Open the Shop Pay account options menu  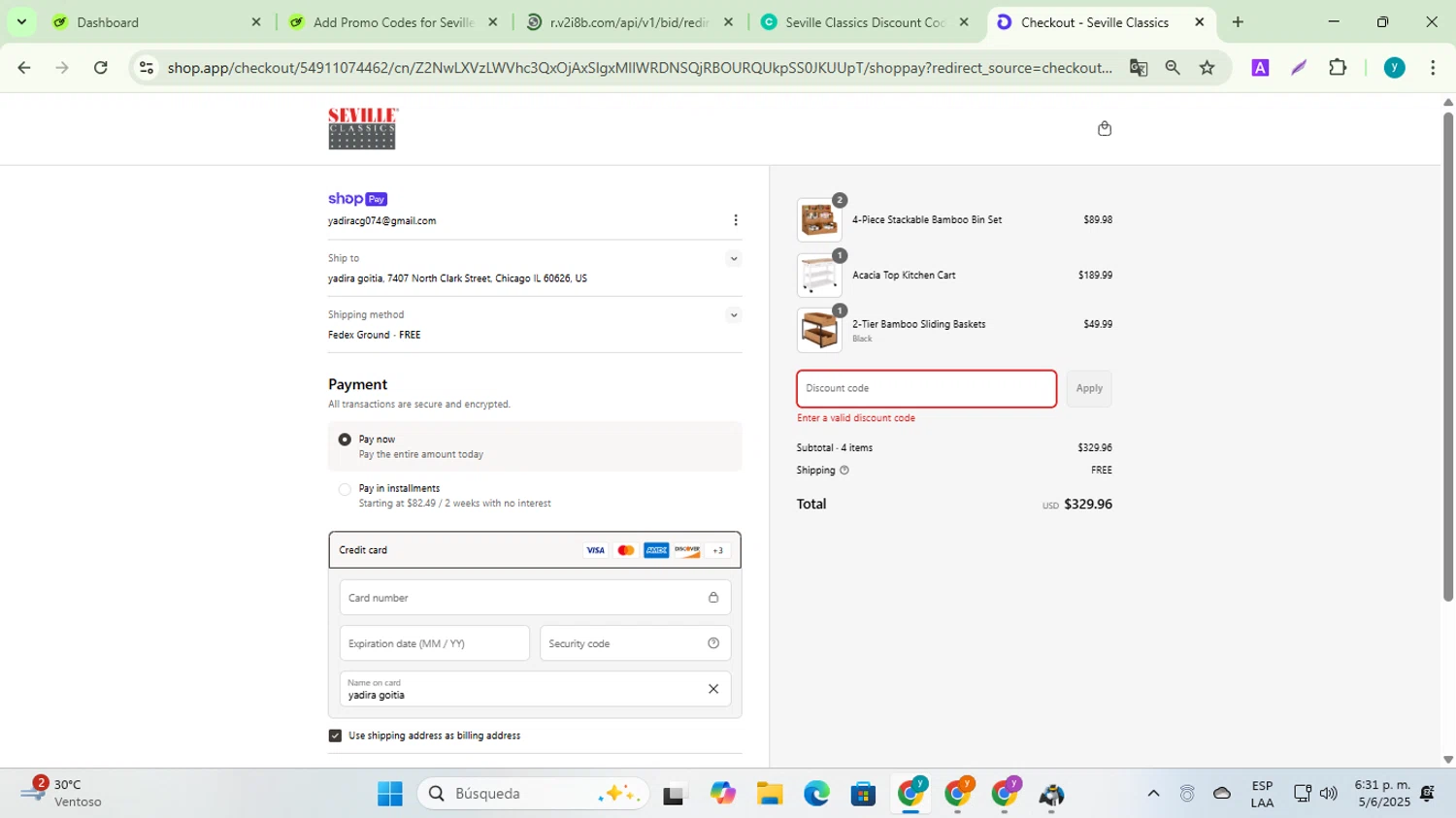tap(735, 220)
